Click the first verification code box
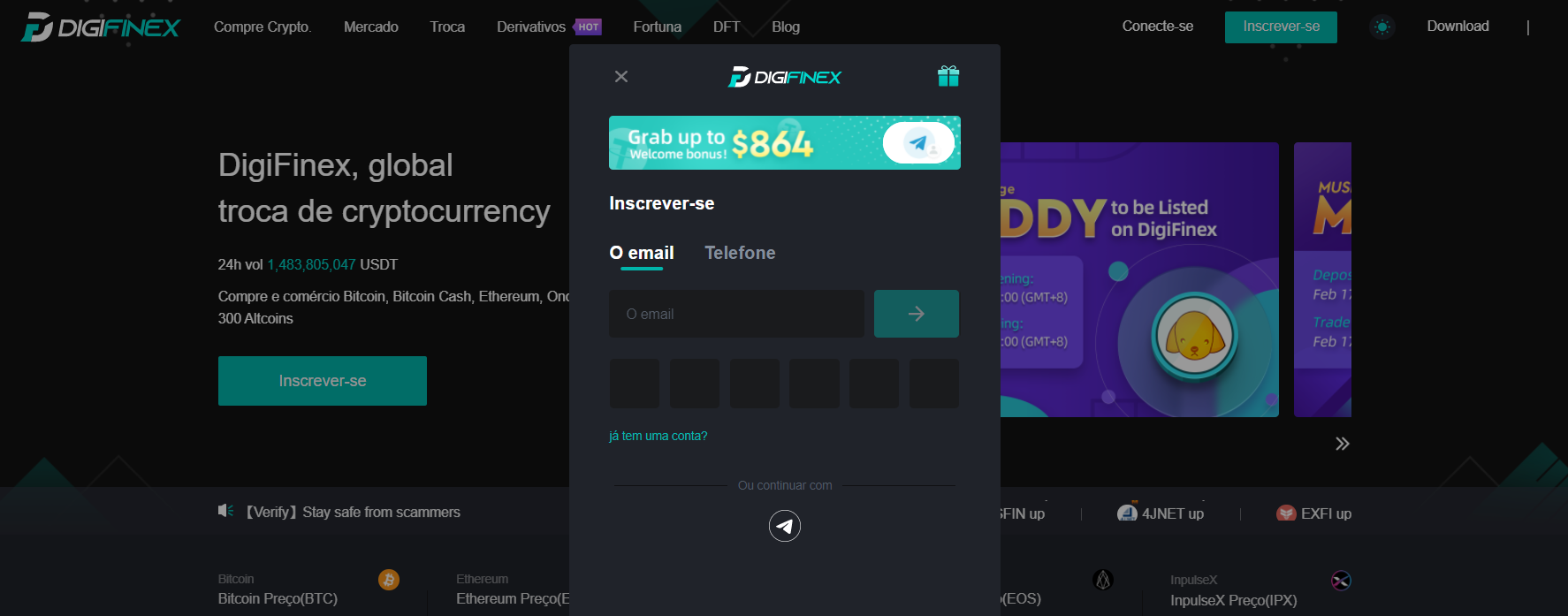This screenshot has width=1568, height=616. click(634, 384)
